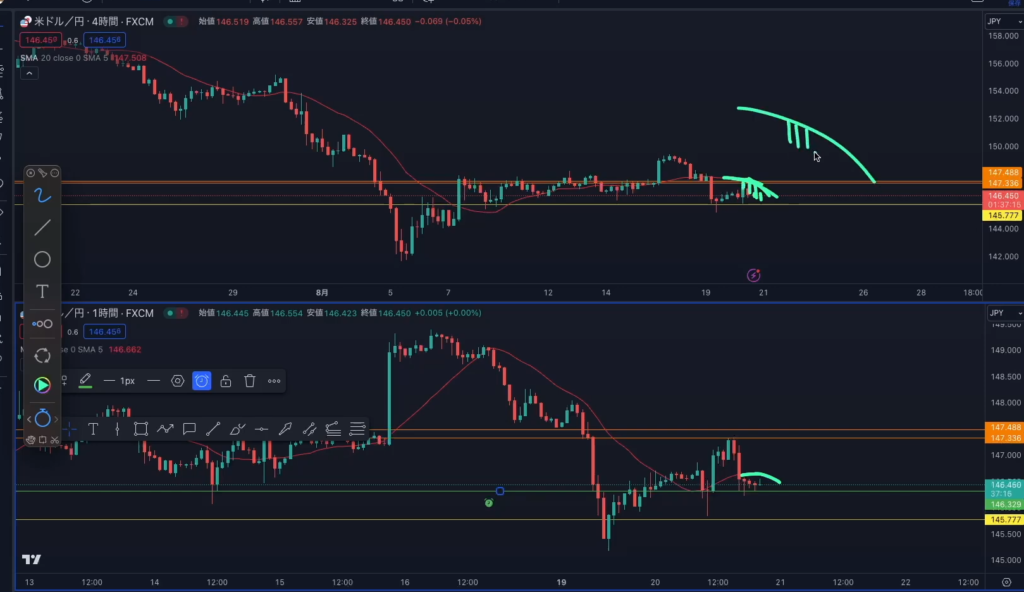The height and width of the screenshot is (592, 1024).
Task: Click the target circle icon atop the palette
Action: click(x=30, y=173)
